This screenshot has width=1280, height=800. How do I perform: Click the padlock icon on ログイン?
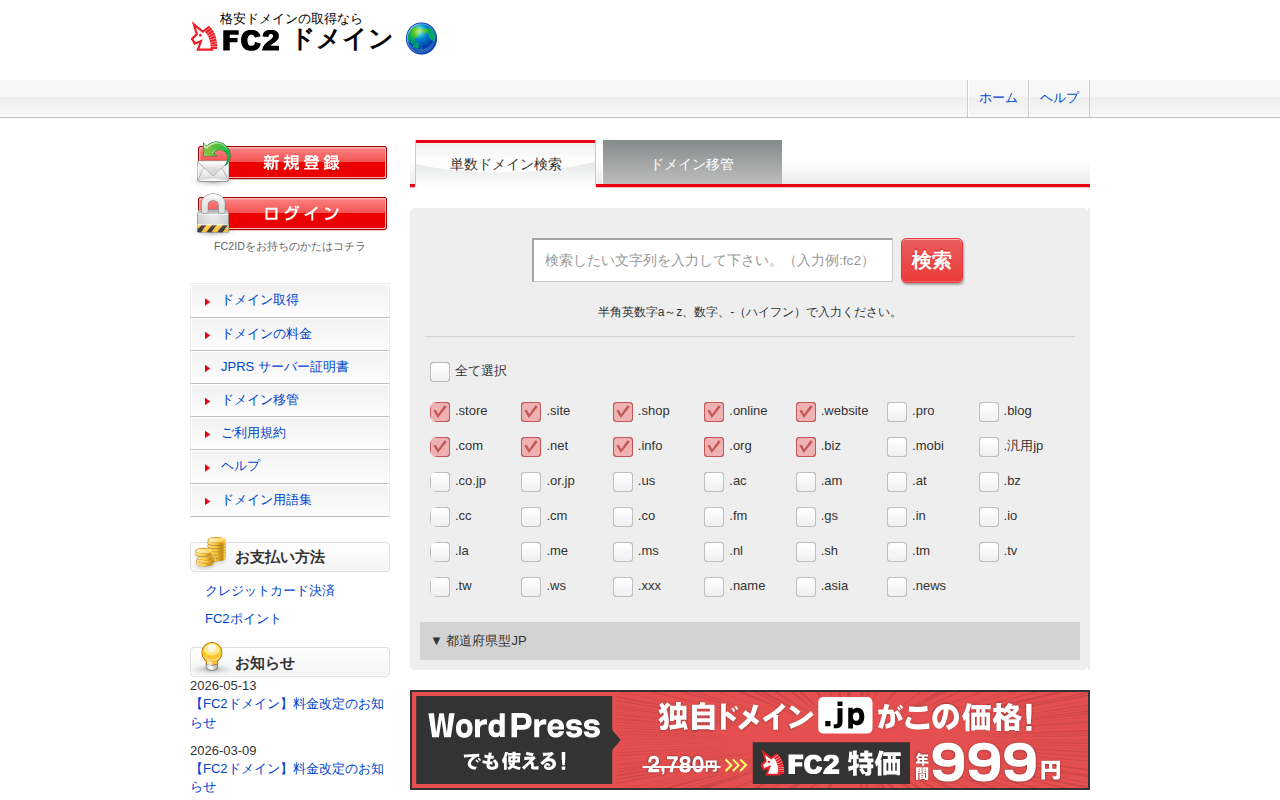pyautogui.click(x=213, y=214)
